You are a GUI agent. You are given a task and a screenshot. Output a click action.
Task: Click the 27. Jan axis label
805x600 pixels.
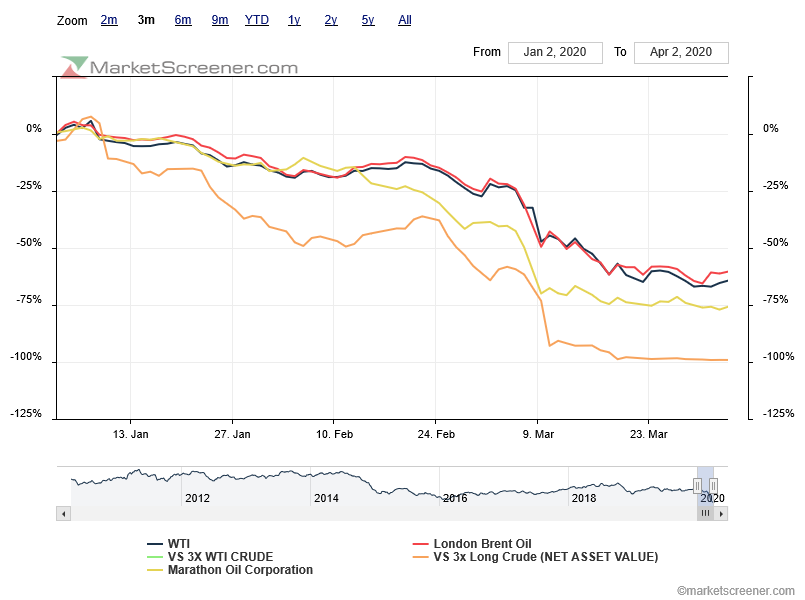tap(232, 434)
